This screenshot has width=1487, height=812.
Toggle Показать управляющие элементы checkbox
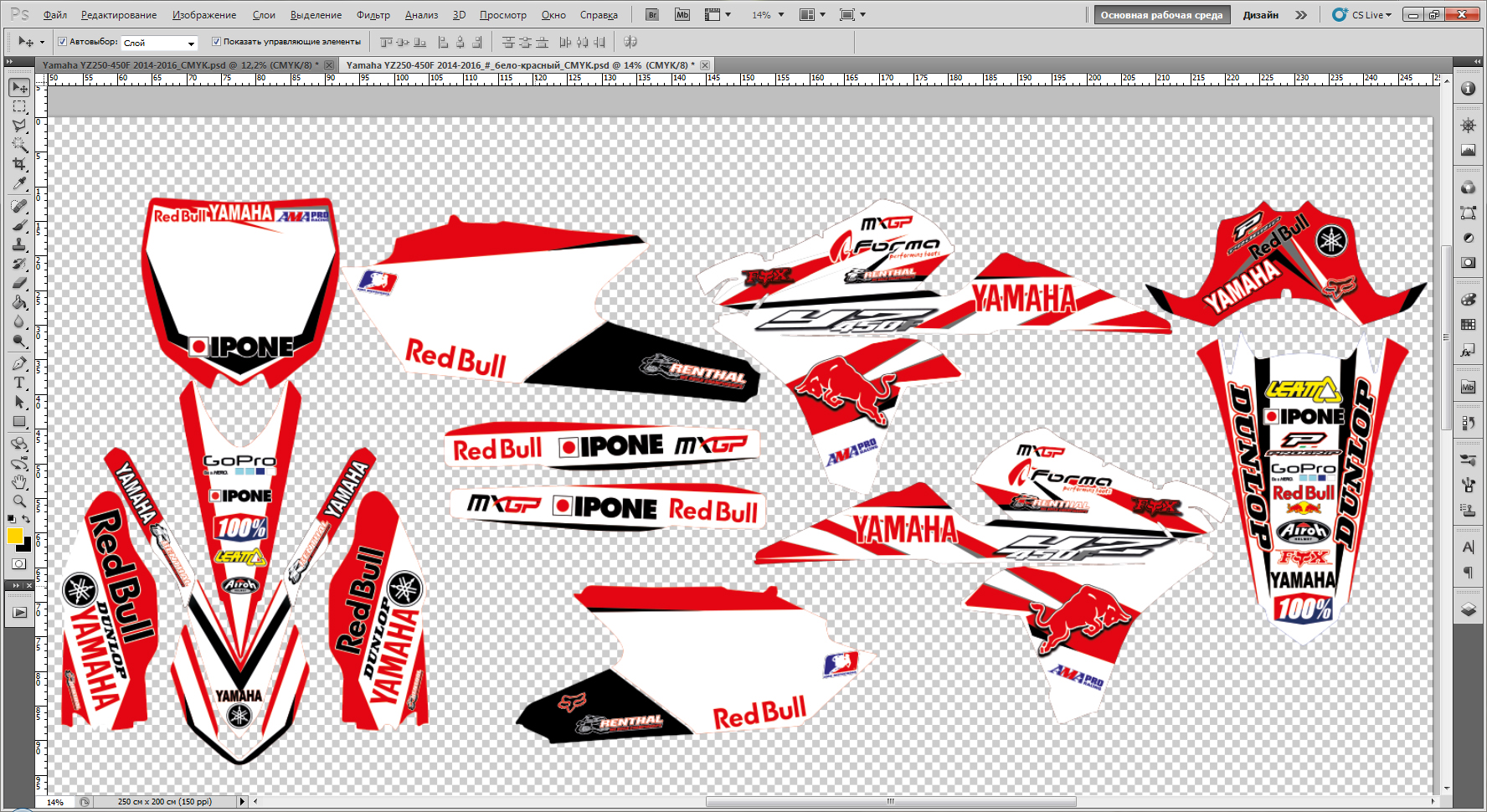tap(216, 41)
